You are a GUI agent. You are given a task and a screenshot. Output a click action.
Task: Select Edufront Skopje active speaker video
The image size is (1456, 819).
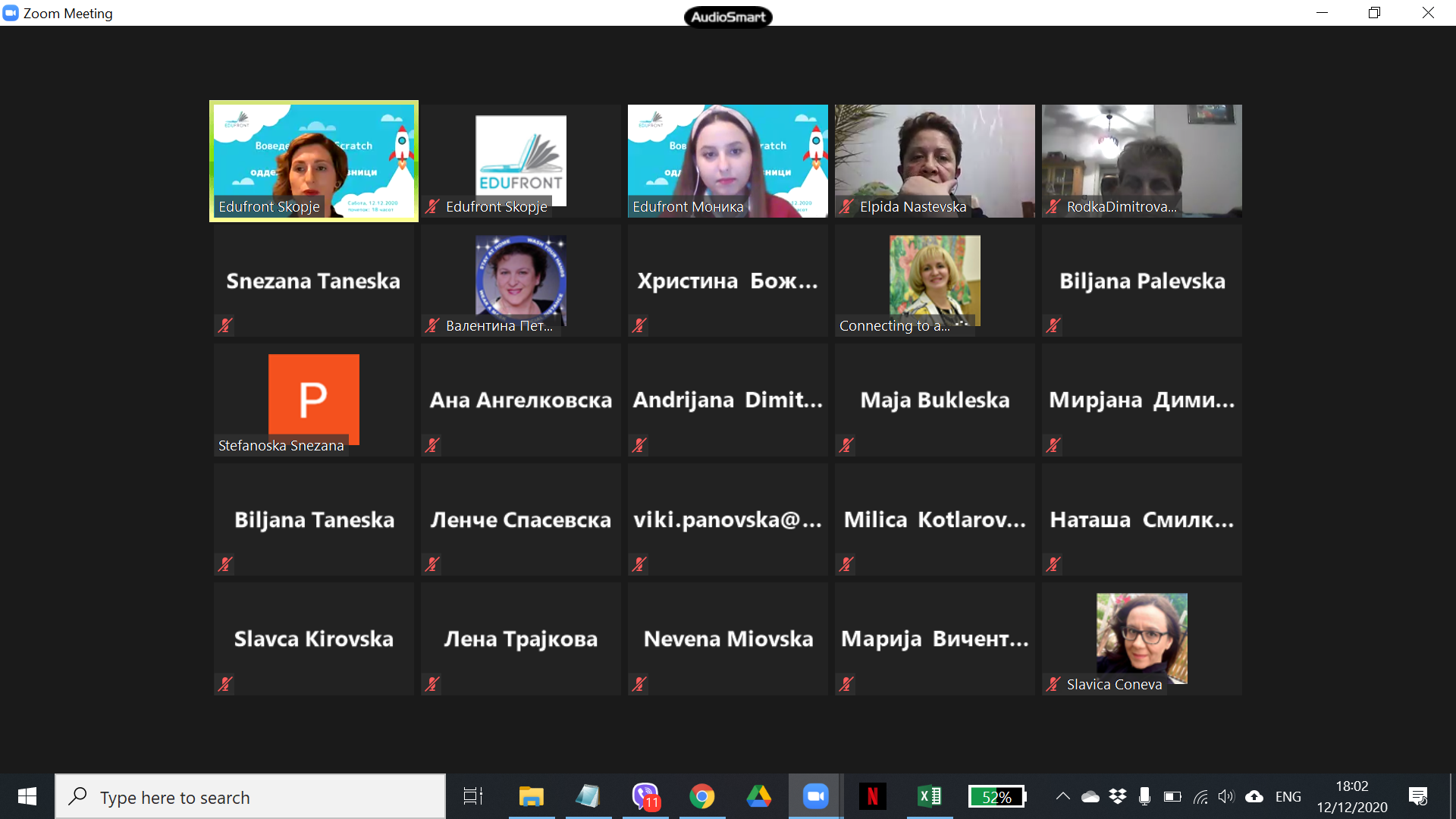[314, 161]
